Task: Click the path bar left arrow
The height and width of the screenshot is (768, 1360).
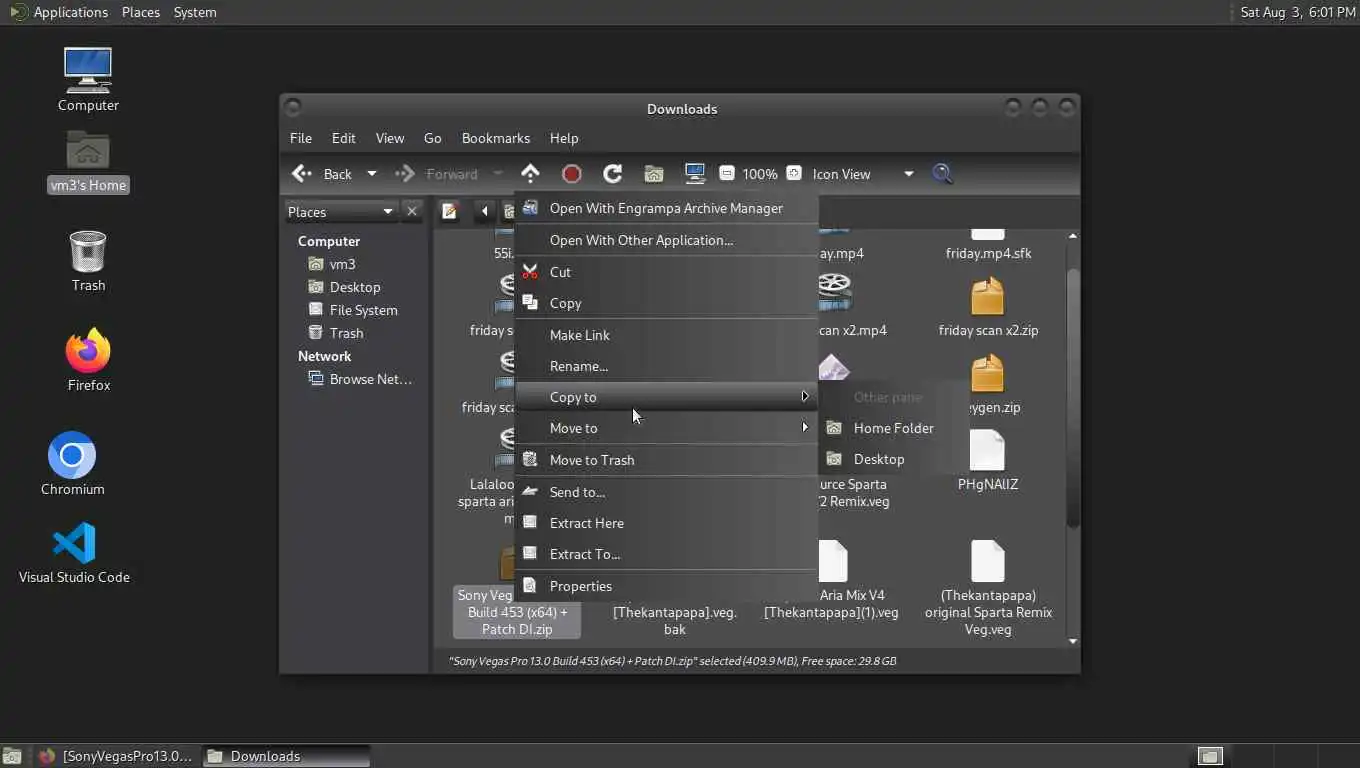Action: (x=485, y=211)
